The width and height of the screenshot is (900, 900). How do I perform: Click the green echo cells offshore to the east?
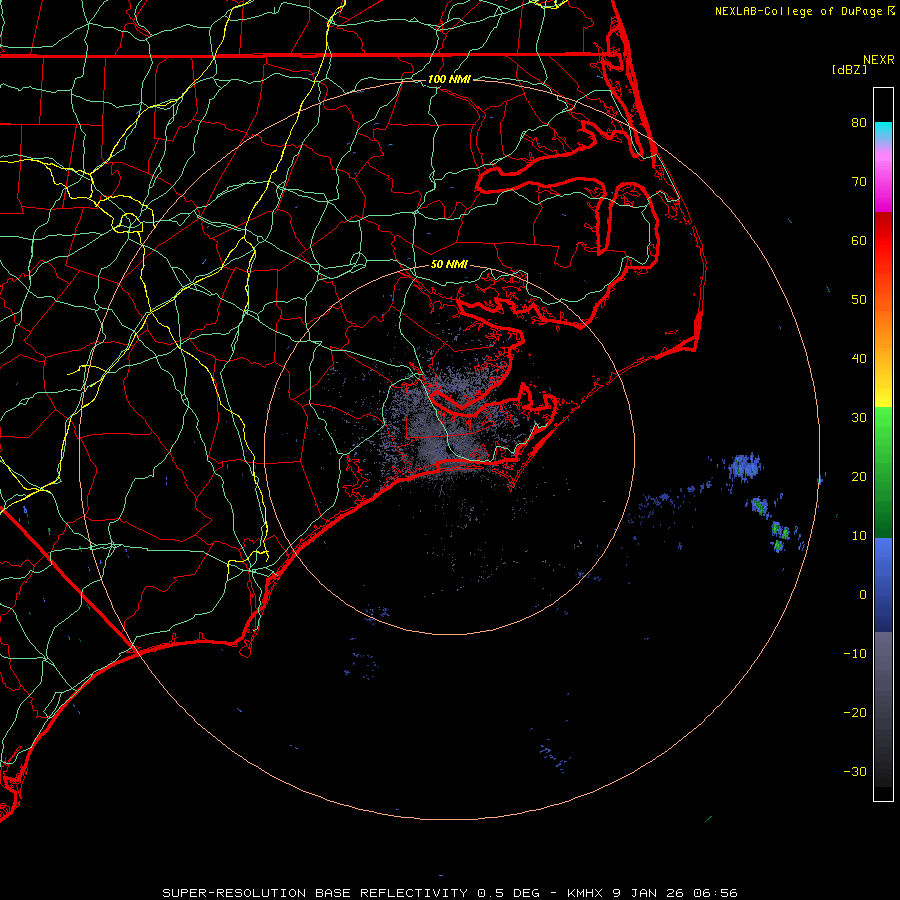tap(778, 535)
